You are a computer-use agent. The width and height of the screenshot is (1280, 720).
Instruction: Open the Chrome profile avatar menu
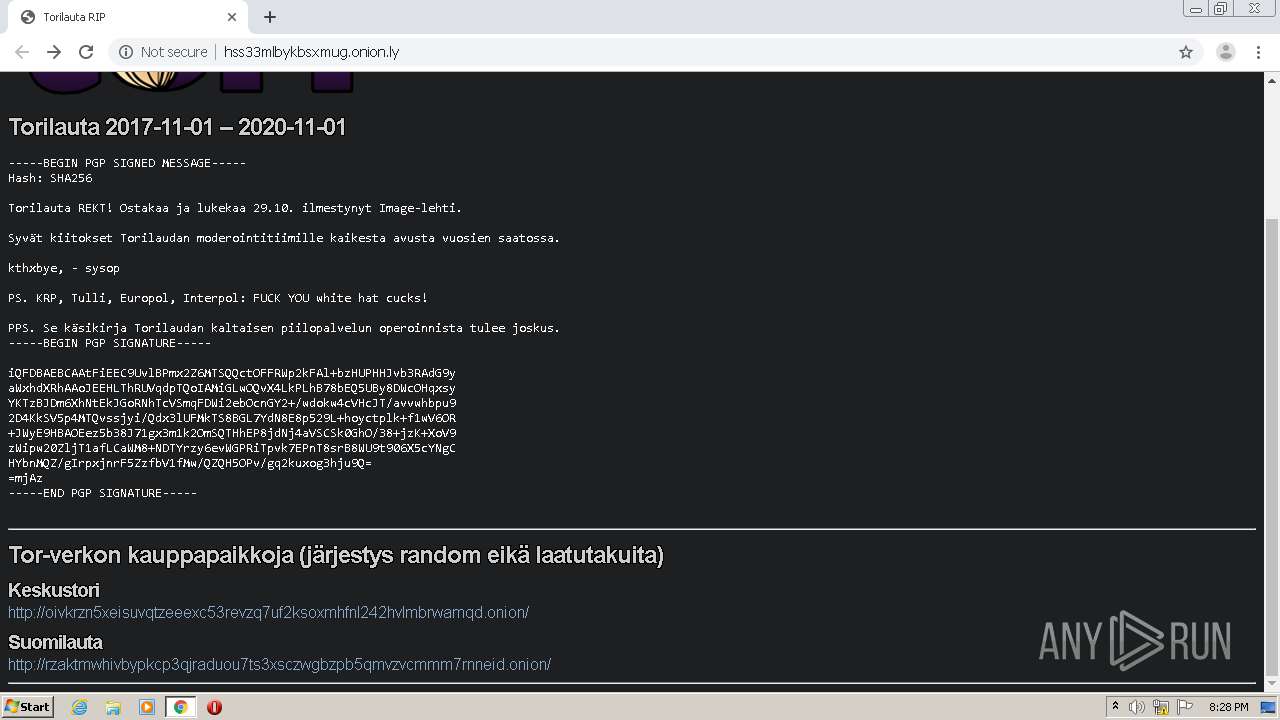(x=1225, y=52)
